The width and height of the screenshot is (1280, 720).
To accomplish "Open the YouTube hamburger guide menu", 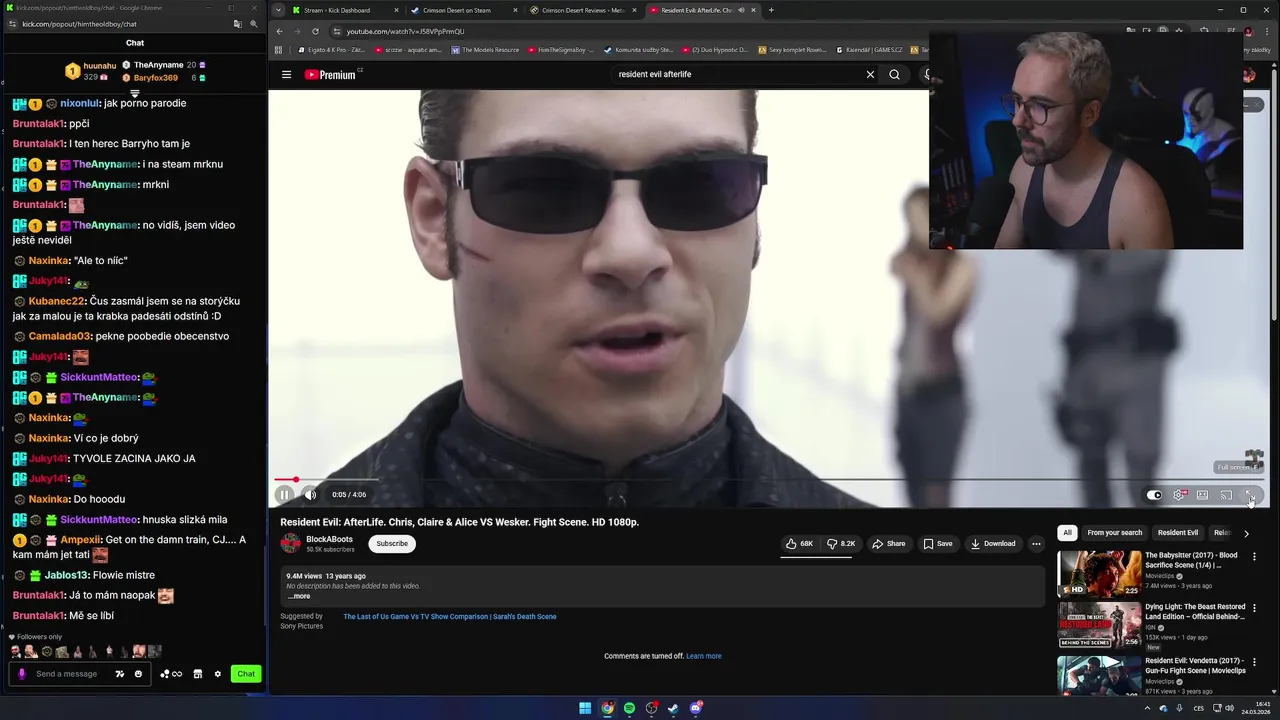I will point(286,74).
